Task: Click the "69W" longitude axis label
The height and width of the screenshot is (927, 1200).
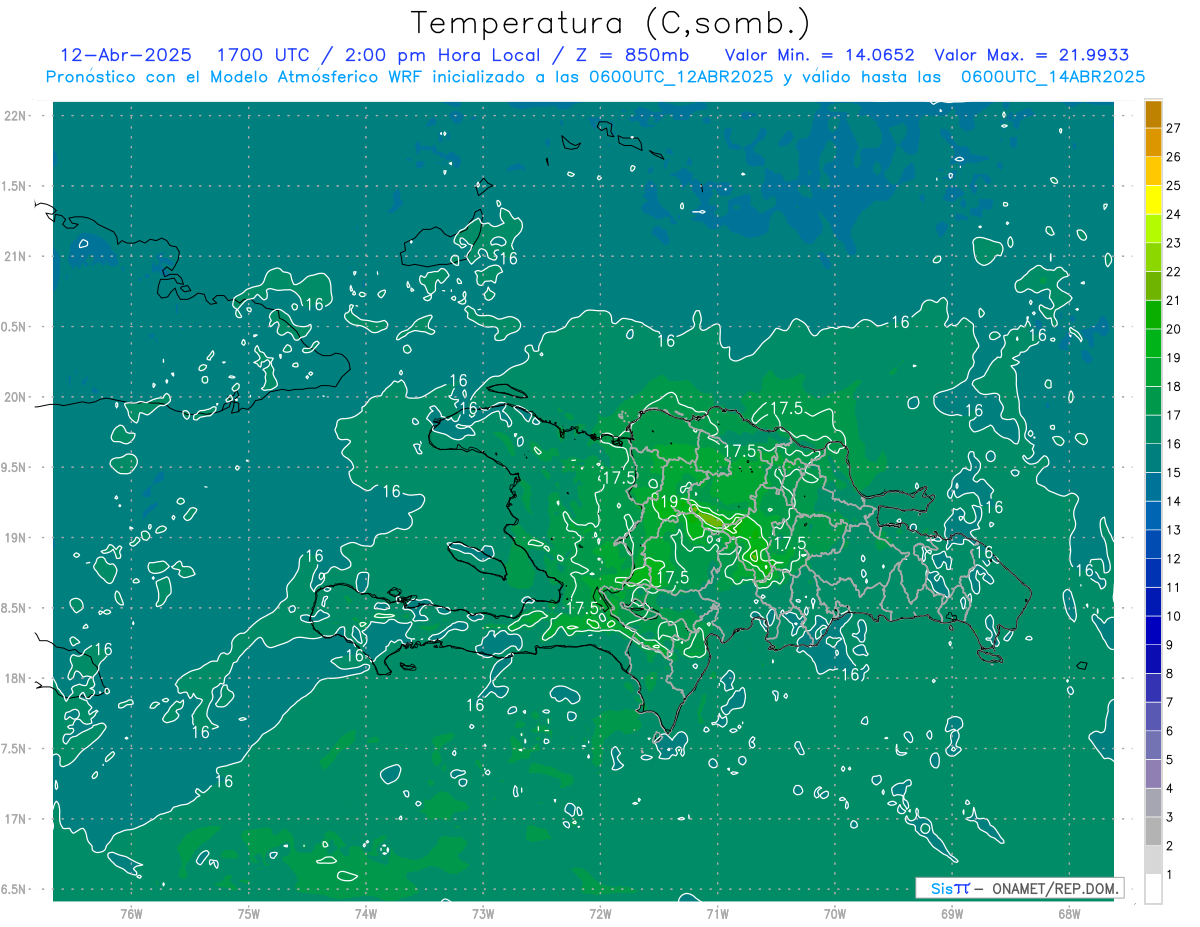Action: pyautogui.click(x=952, y=913)
